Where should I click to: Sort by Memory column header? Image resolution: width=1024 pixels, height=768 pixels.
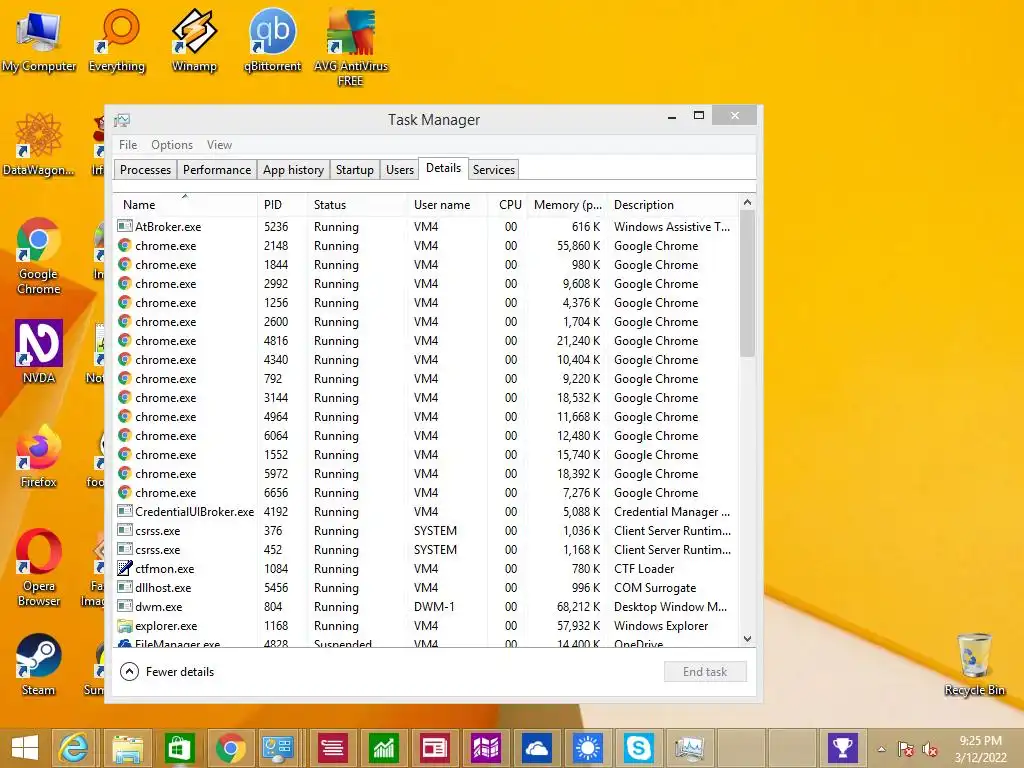567,204
